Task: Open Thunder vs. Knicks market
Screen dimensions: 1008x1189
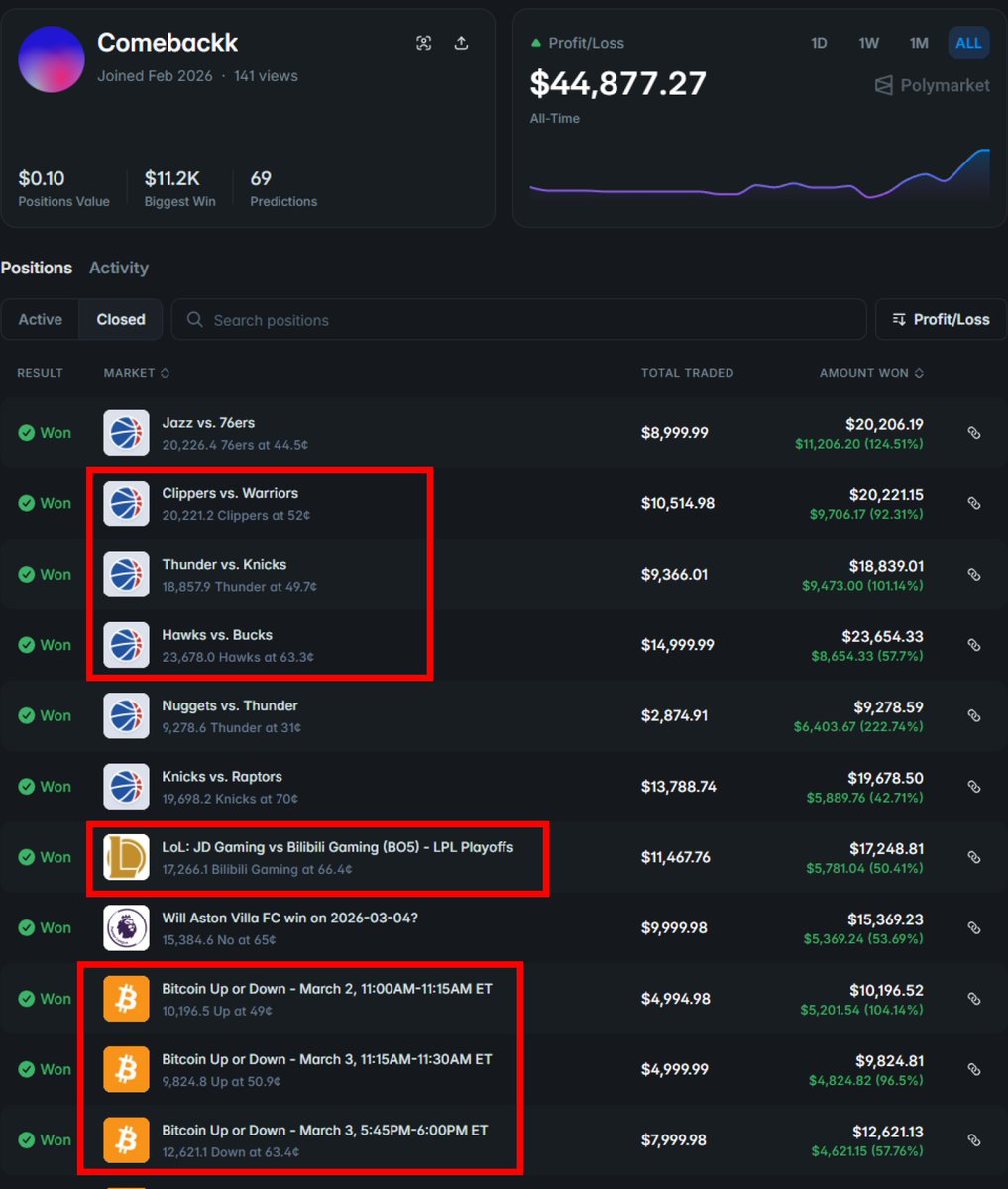Action: [x=224, y=564]
